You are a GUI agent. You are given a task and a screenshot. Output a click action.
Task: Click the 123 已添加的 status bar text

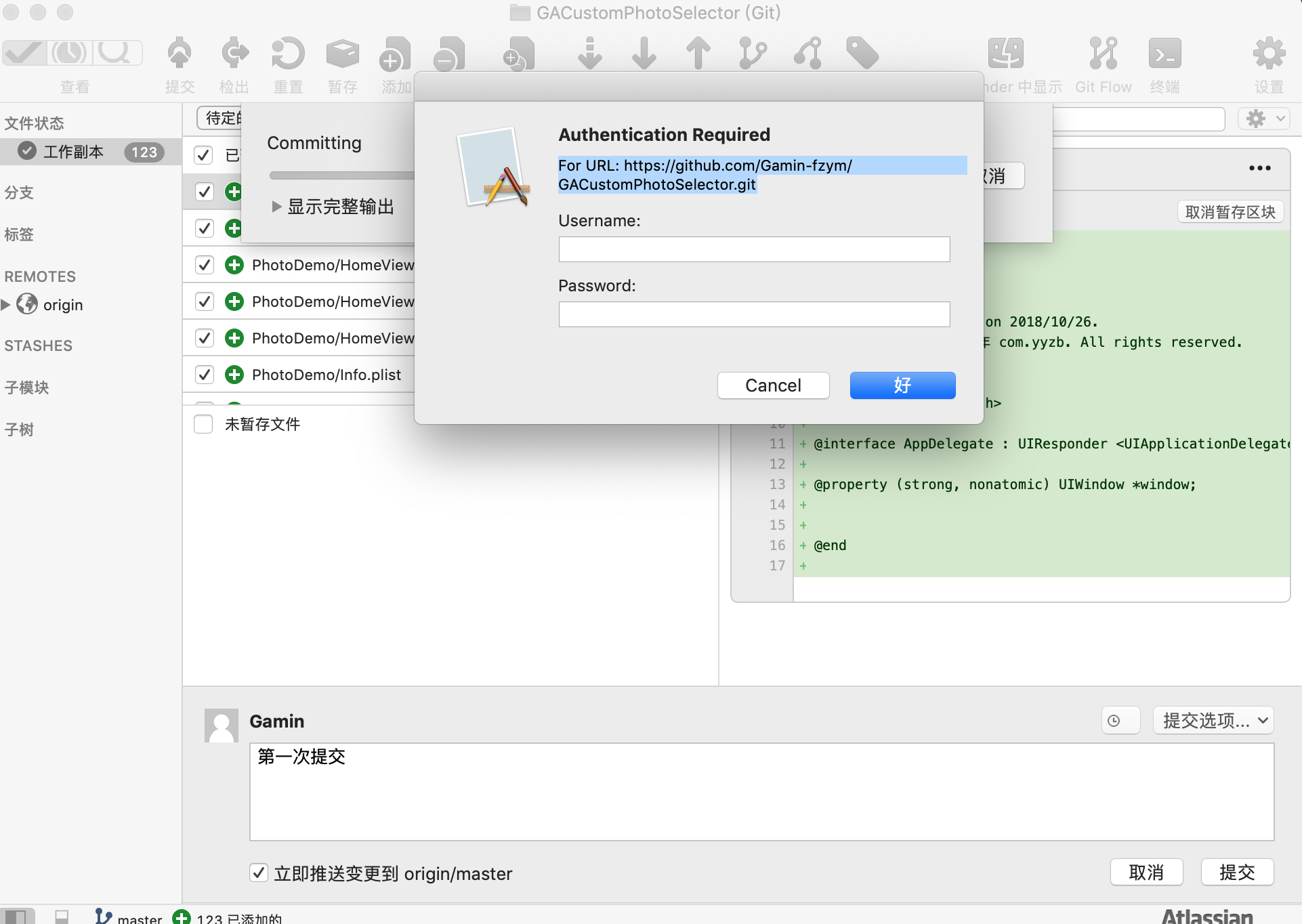(239, 918)
